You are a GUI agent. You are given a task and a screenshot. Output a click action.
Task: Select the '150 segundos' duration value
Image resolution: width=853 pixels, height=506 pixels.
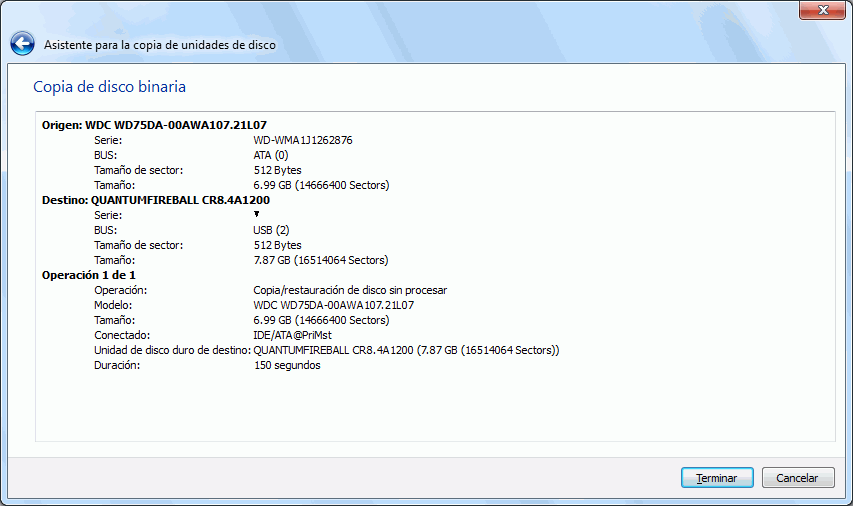(x=287, y=365)
